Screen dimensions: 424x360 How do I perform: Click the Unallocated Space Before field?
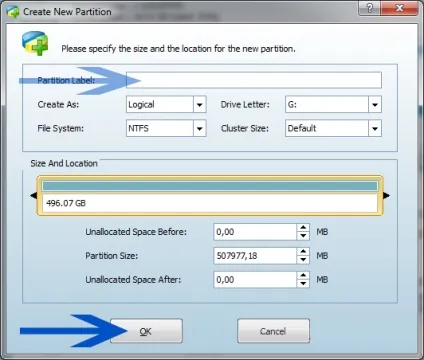(x=255, y=232)
